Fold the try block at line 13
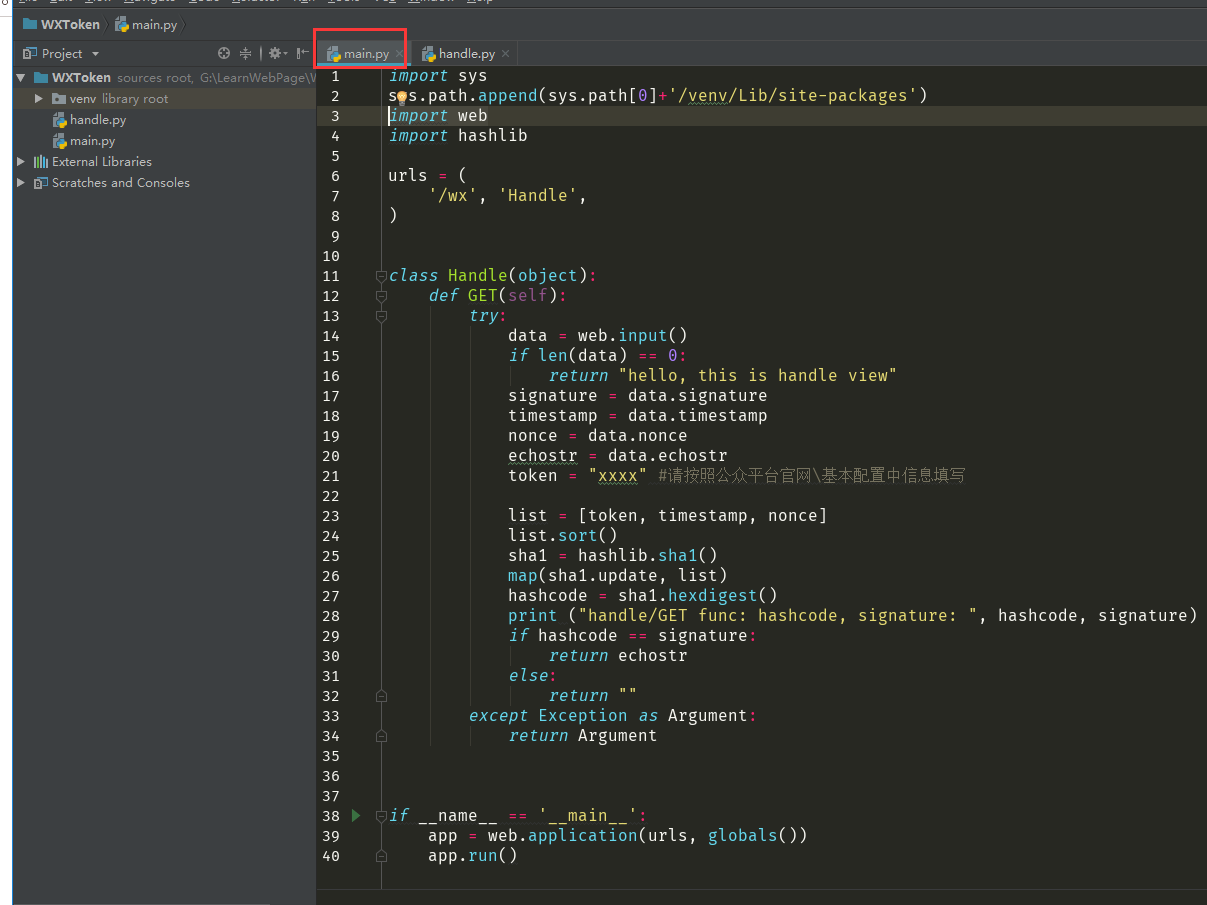 point(381,316)
